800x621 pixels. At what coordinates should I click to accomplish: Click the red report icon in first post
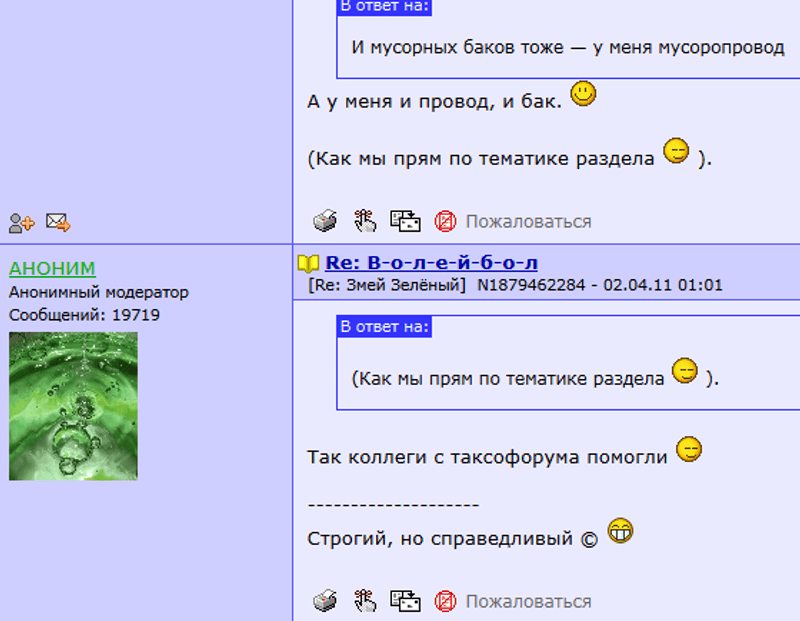(x=445, y=222)
